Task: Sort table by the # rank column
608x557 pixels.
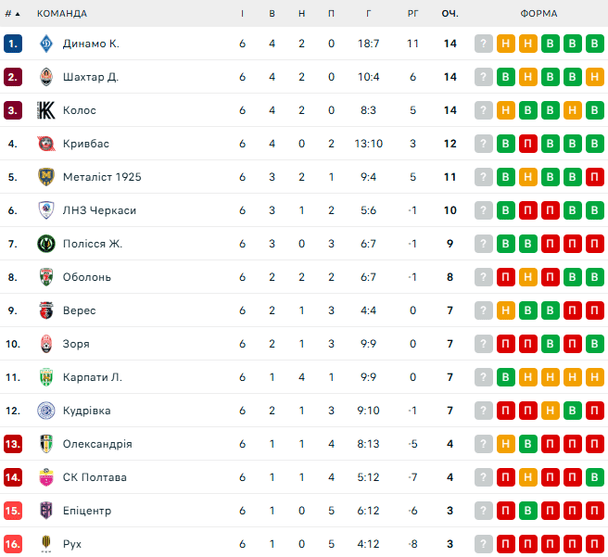Action: [11, 13]
